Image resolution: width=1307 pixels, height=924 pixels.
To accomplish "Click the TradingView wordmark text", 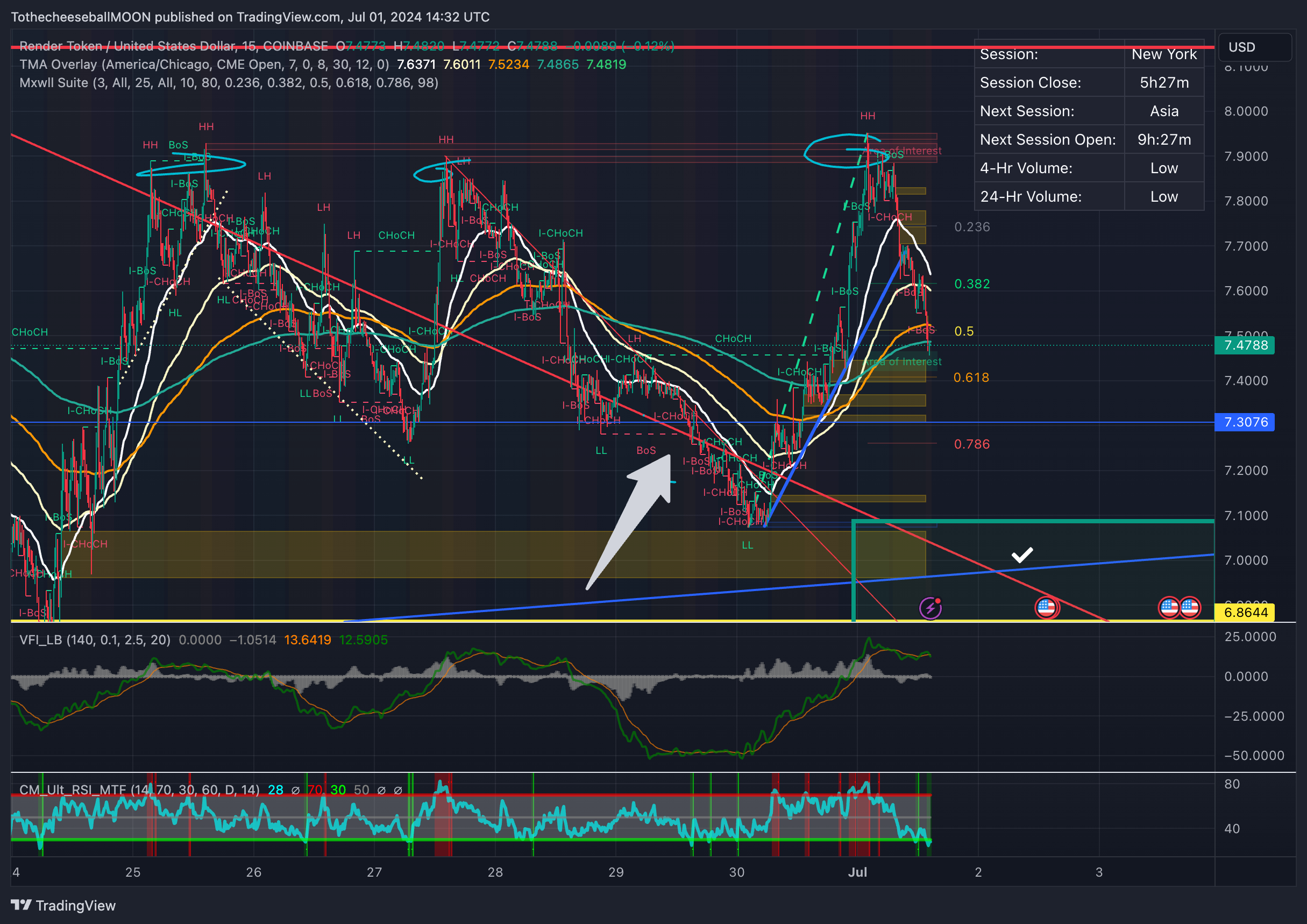I will (x=76, y=905).
